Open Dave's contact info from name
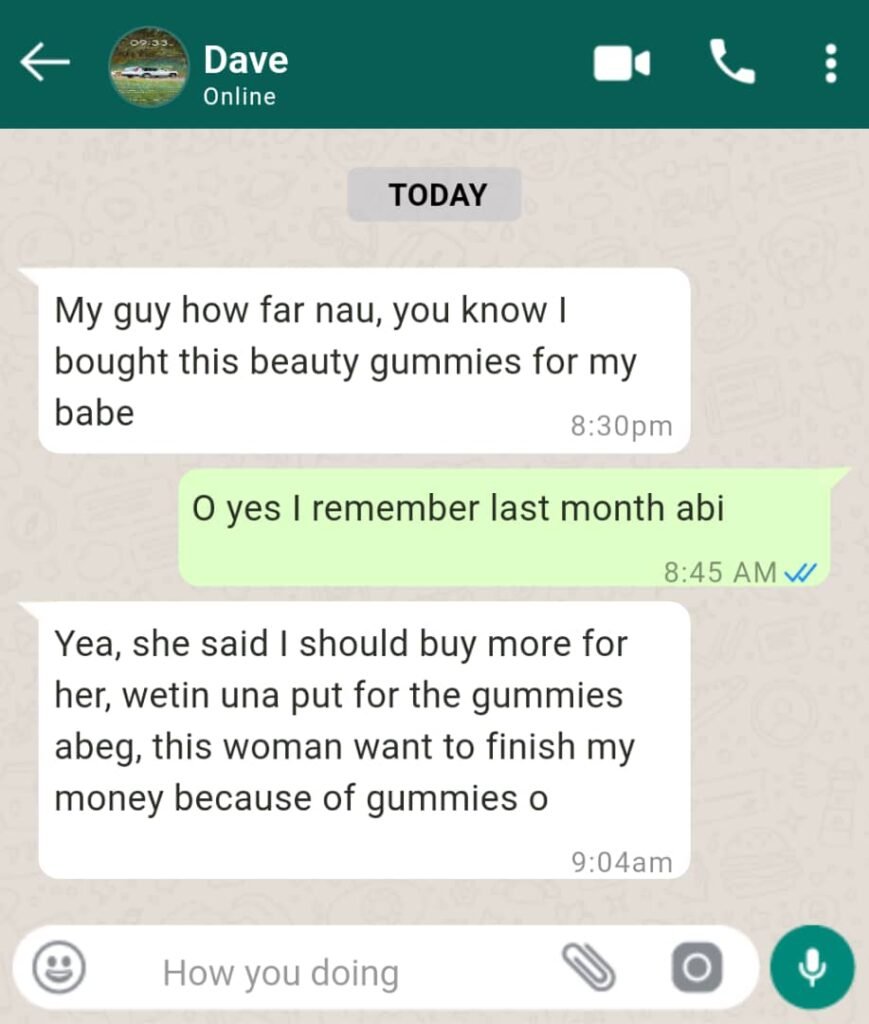 click(245, 59)
